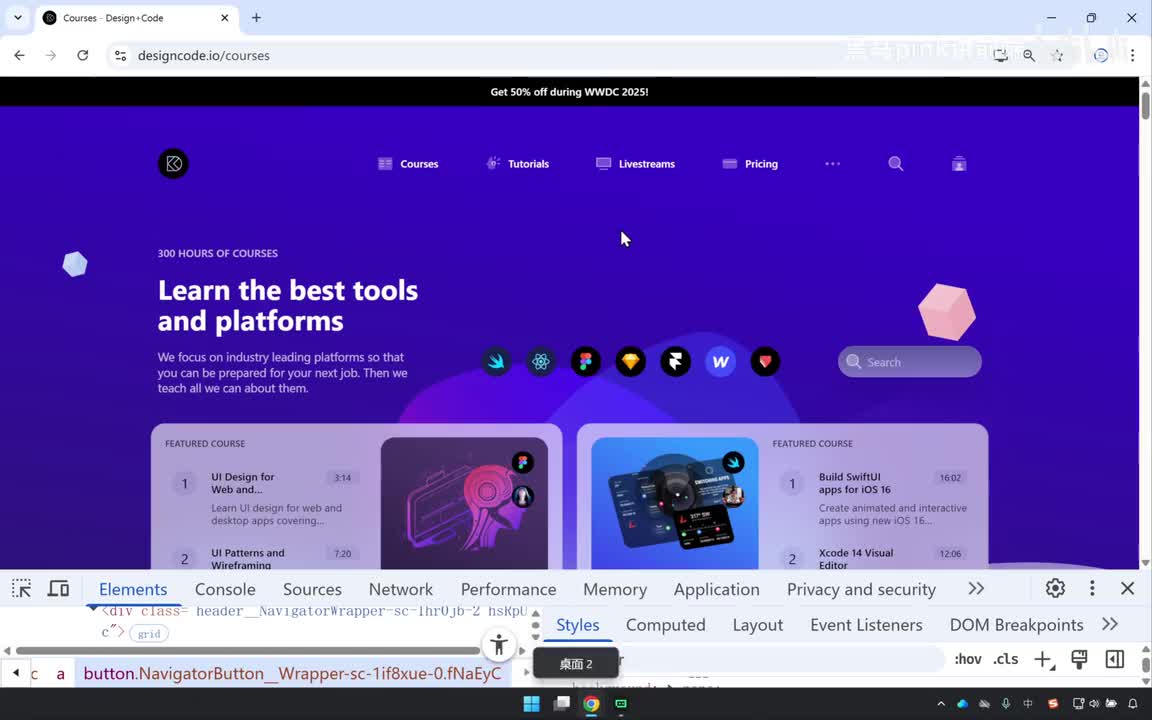
Task: Click the Design+Code logo icon
Action: [173, 163]
